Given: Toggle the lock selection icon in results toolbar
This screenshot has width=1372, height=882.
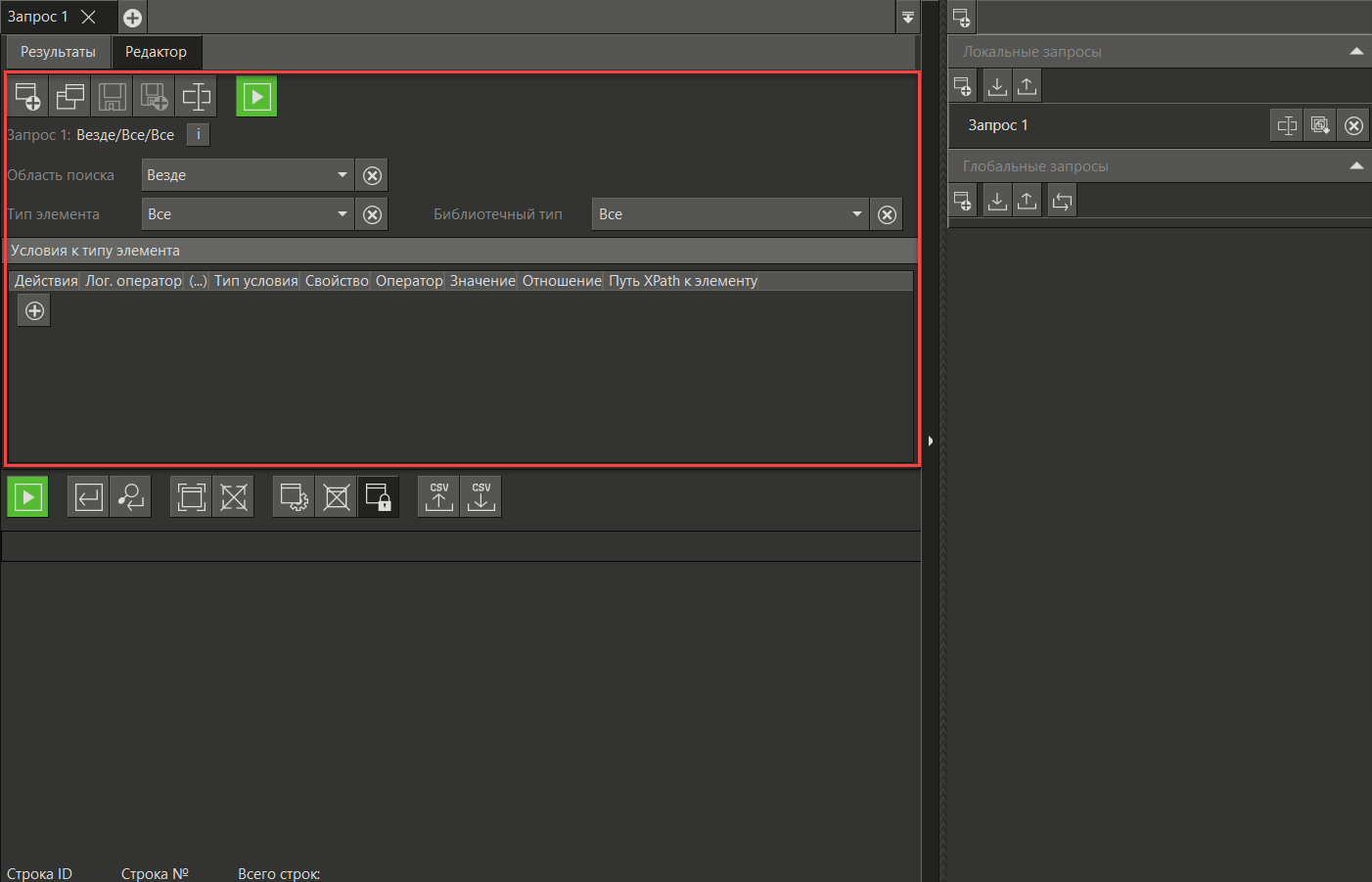Looking at the screenshot, I should coord(379,497).
